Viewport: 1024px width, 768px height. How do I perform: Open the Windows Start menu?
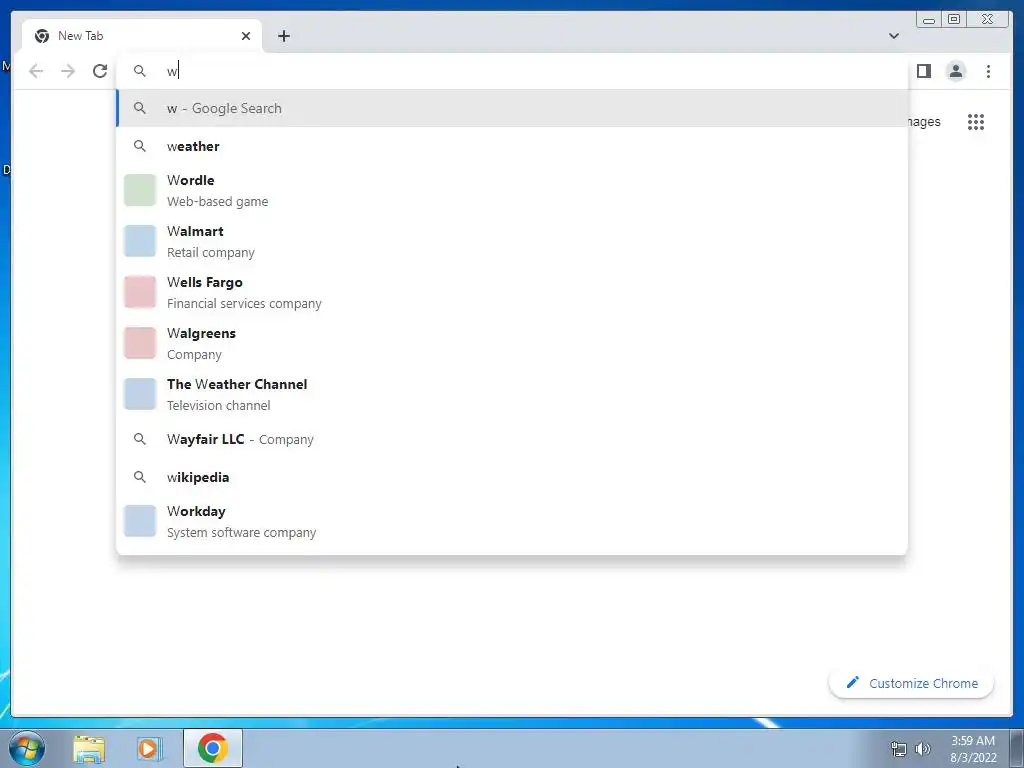point(27,748)
